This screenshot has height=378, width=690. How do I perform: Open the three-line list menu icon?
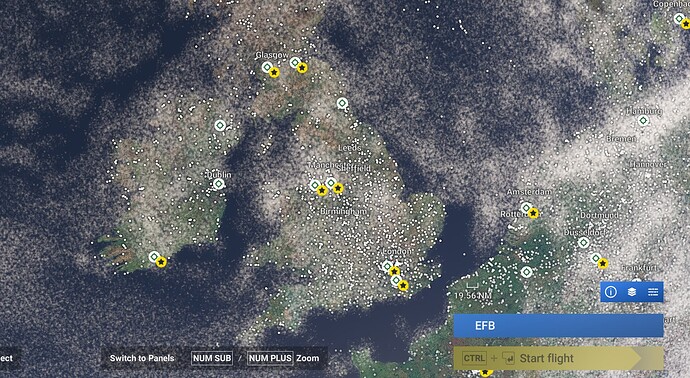tap(653, 292)
